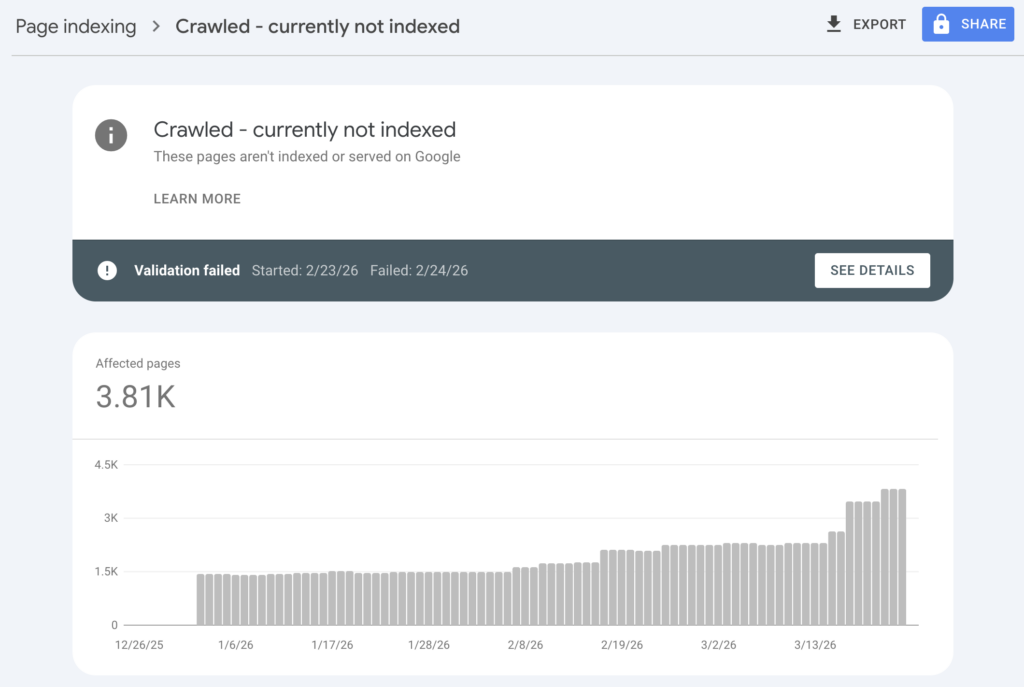Click the lock icon on Share button
Viewport: 1024px width, 687px height.
click(941, 24)
